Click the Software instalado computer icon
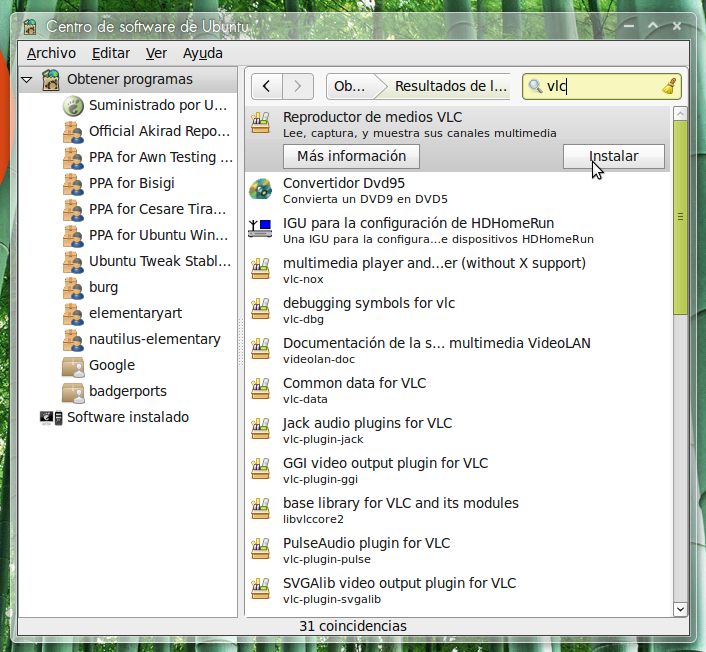The height and width of the screenshot is (652, 706). tap(51, 418)
